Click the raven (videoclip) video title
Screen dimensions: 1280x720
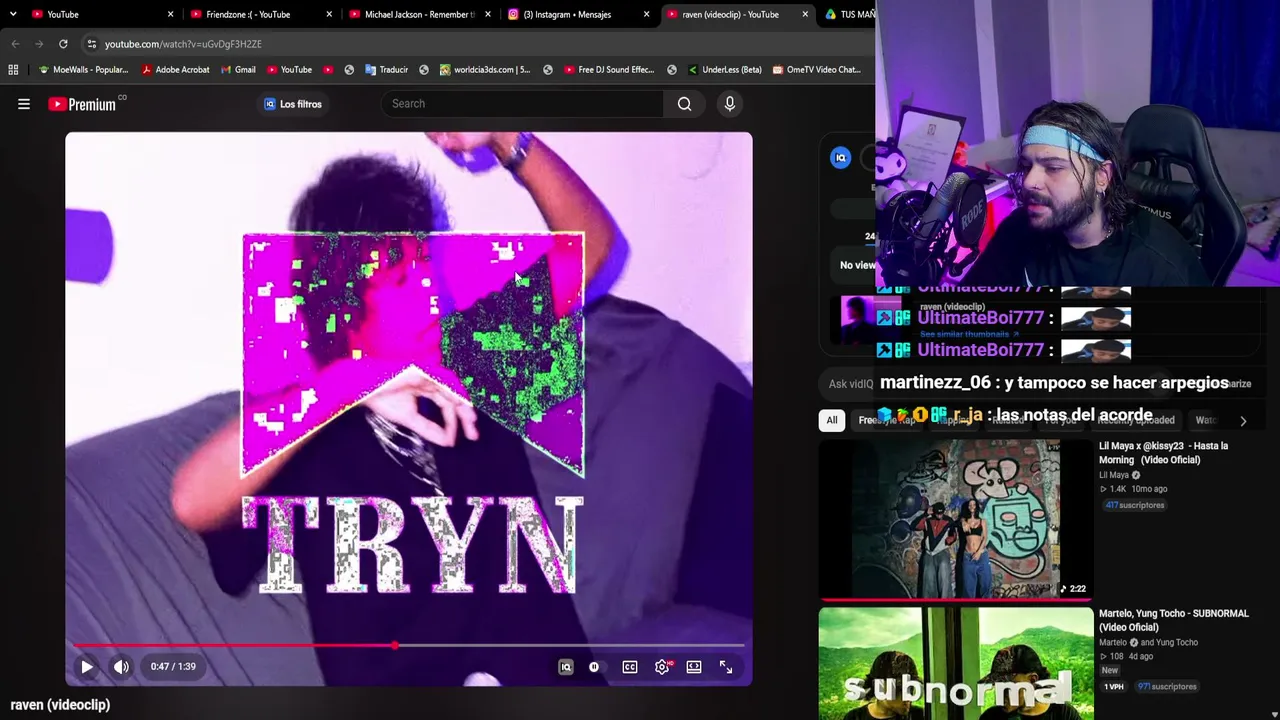coord(60,705)
